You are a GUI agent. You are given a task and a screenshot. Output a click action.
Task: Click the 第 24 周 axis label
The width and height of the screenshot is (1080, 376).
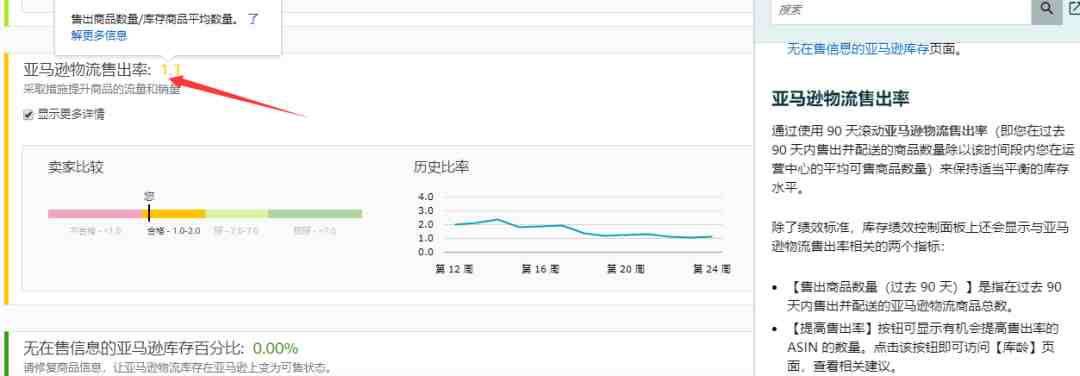click(712, 269)
